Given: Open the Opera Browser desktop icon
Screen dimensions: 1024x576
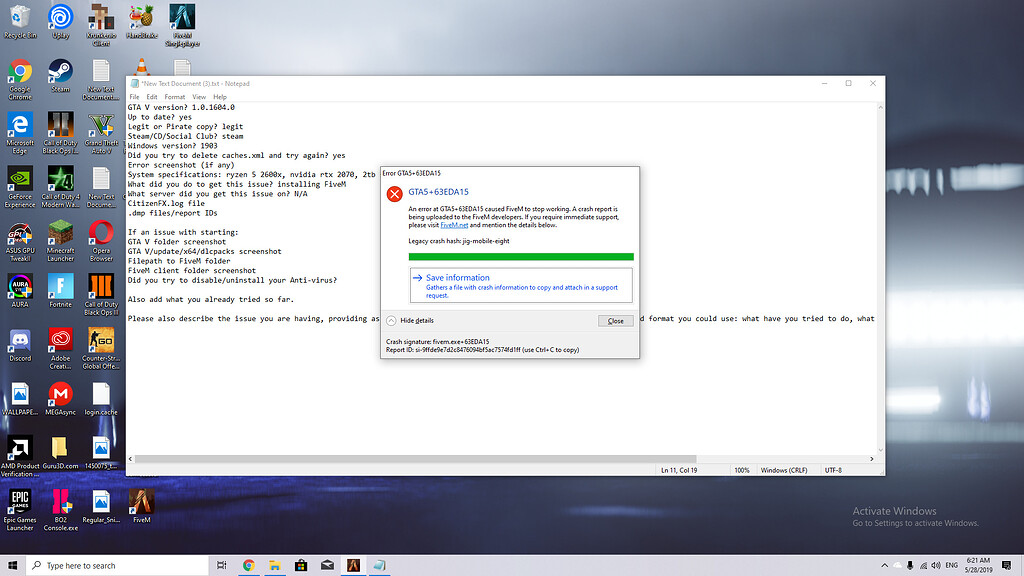Looking at the screenshot, I should (100, 232).
